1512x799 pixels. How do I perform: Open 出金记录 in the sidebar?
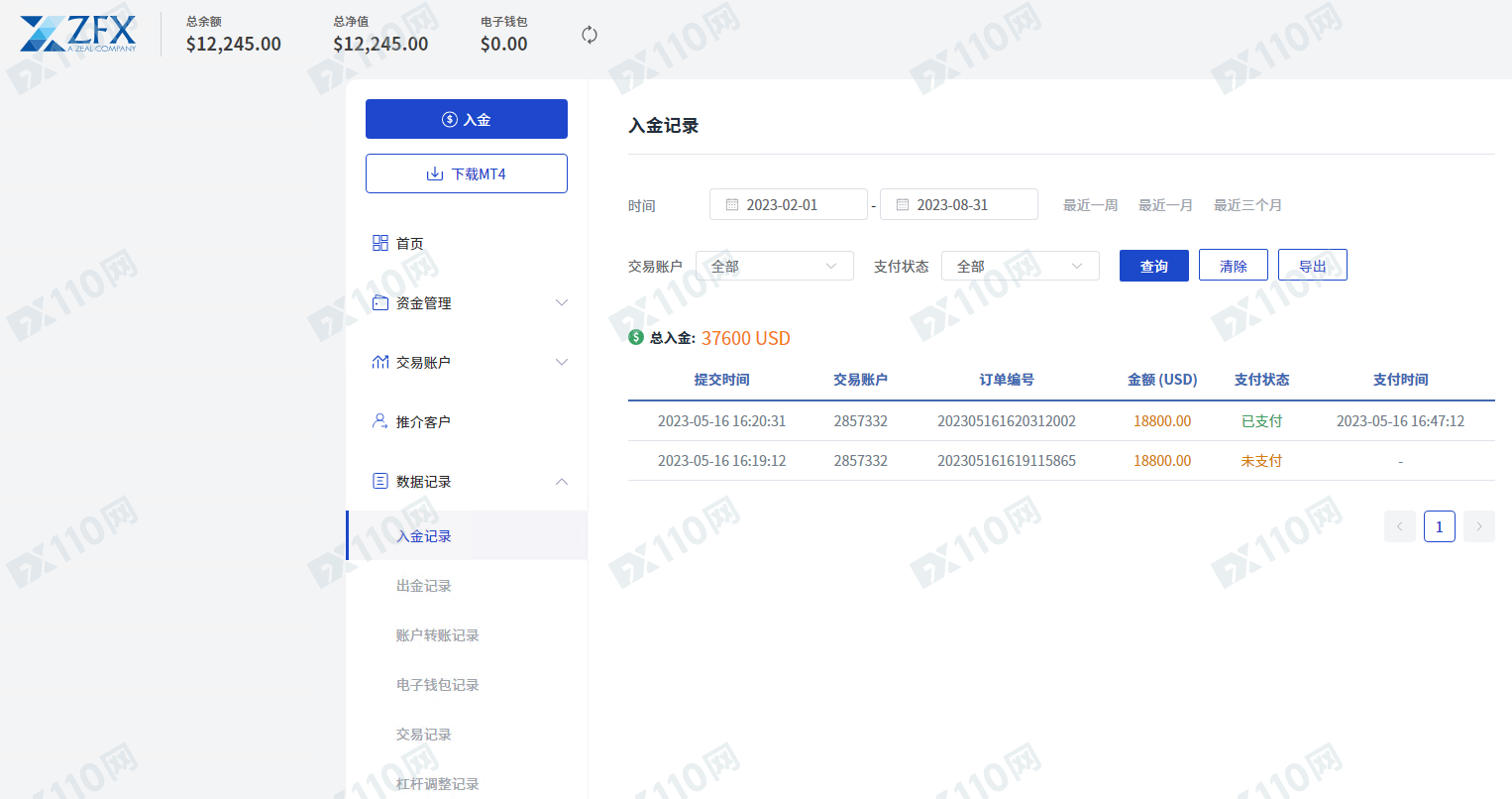coord(424,586)
